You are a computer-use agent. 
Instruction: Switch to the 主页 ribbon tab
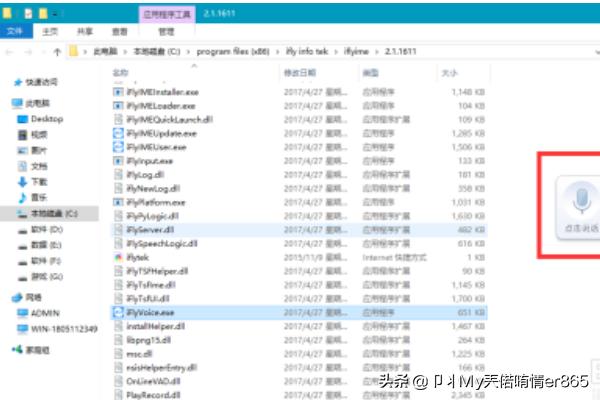point(50,31)
